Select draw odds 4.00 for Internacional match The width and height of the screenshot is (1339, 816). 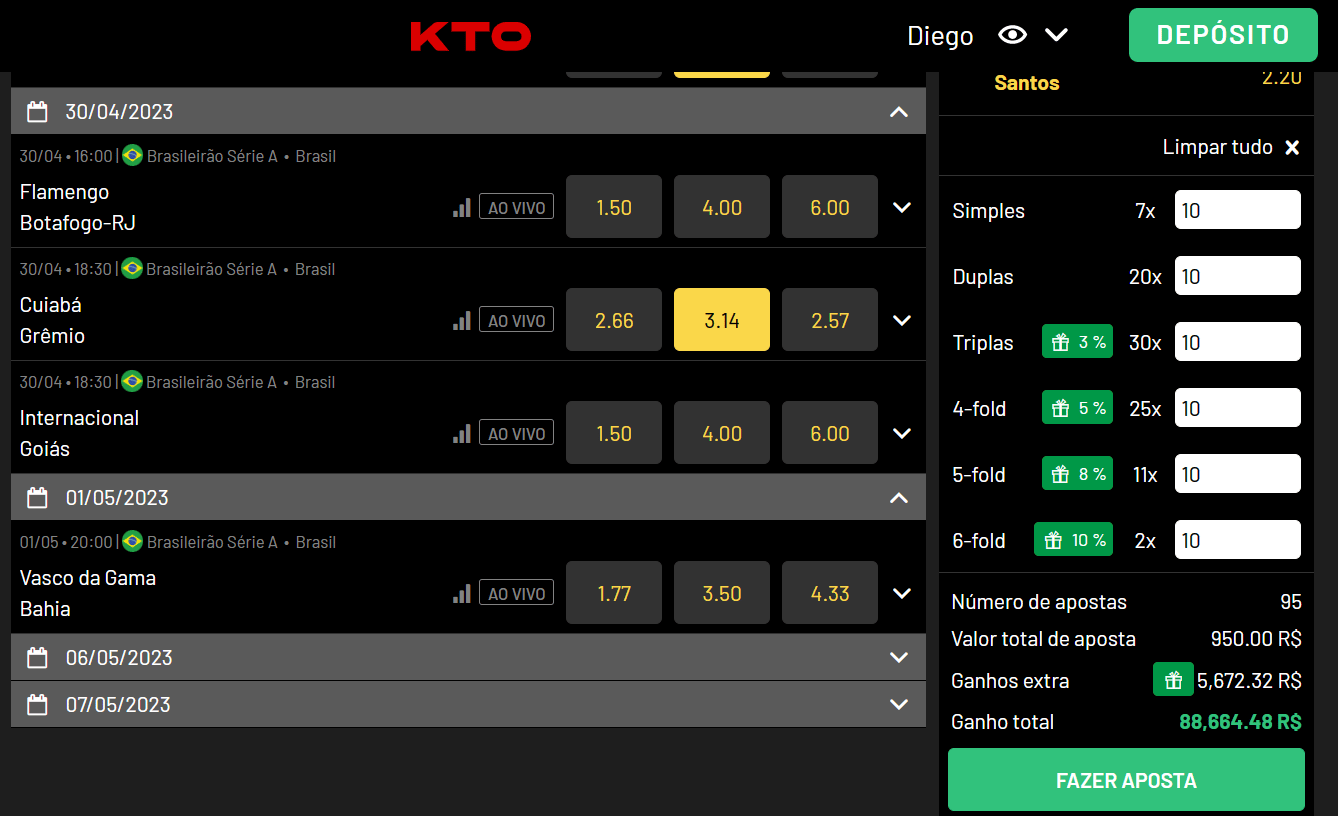[722, 433]
